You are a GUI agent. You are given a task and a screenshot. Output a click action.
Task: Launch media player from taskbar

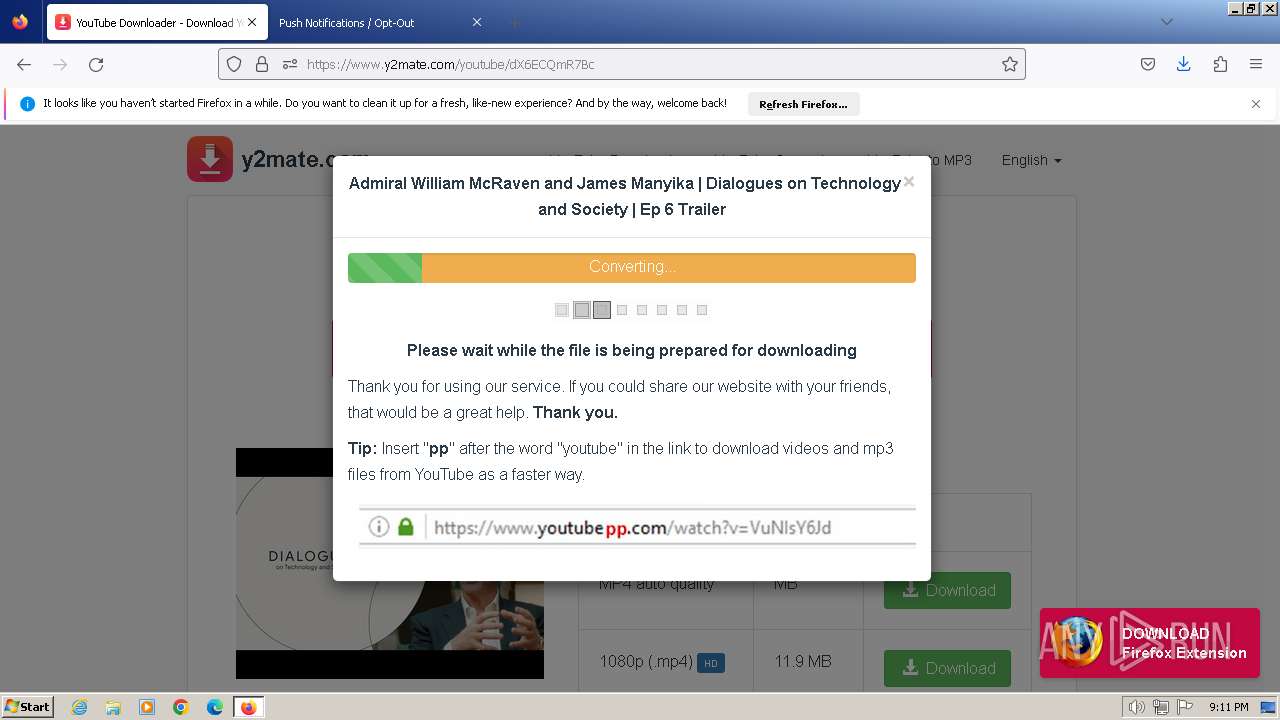point(147,707)
